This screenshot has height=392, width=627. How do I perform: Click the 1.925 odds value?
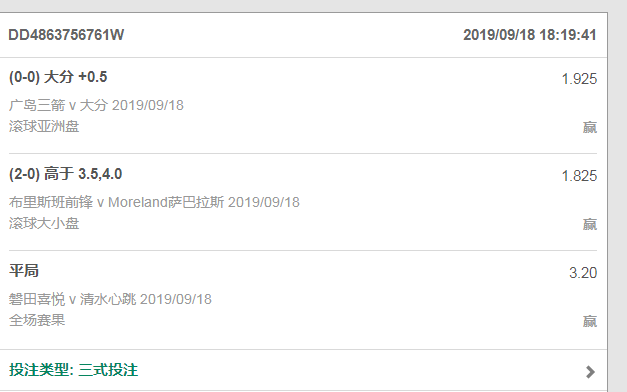pos(579,79)
